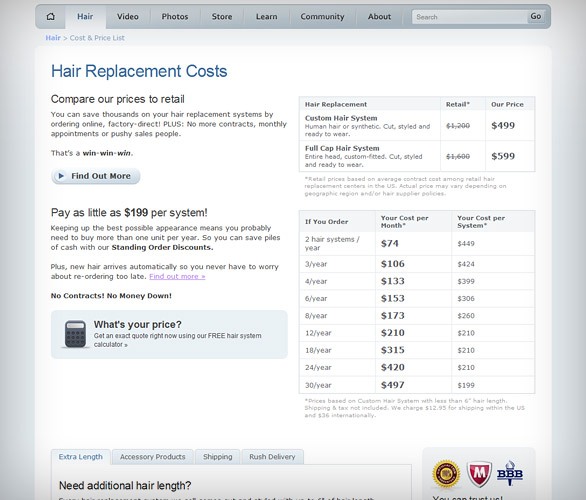
Task: Click the 12/year row label
Action: click(x=318, y=333)
